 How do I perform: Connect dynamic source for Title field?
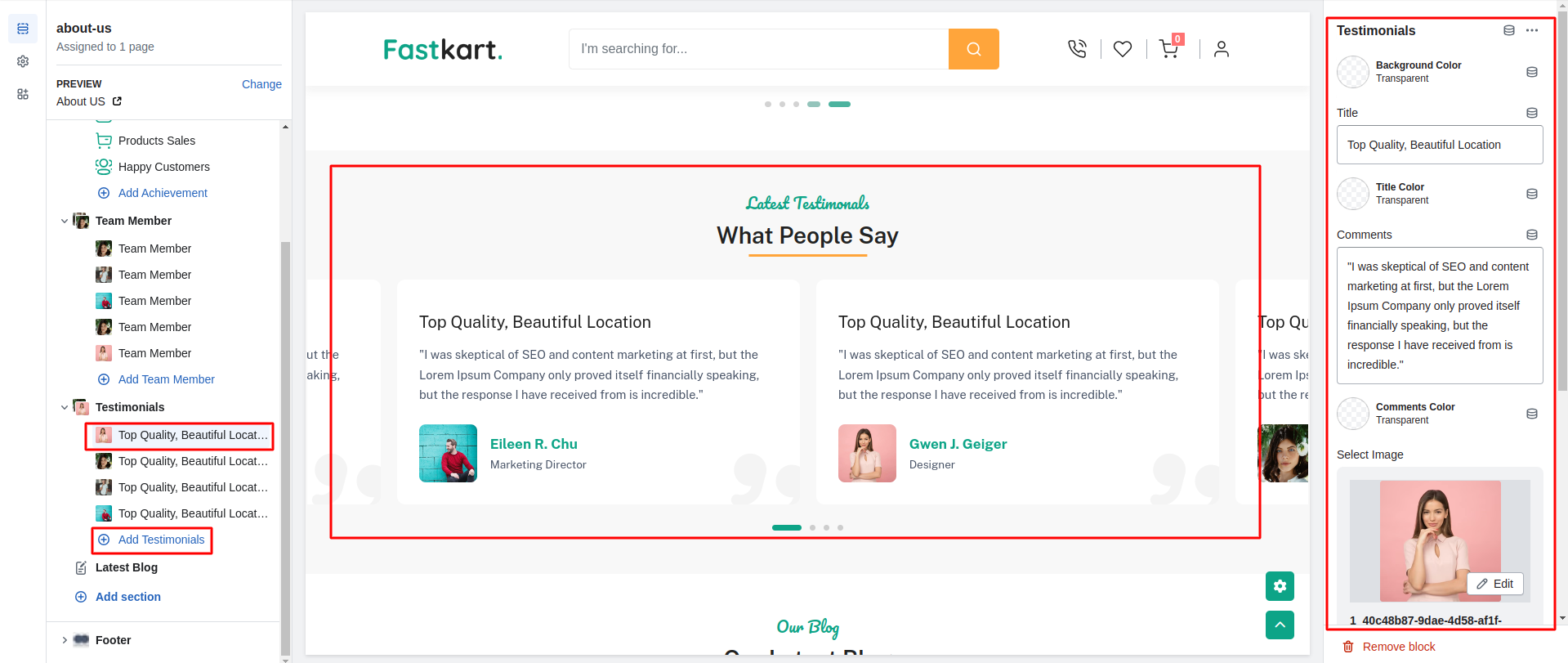1532,113
